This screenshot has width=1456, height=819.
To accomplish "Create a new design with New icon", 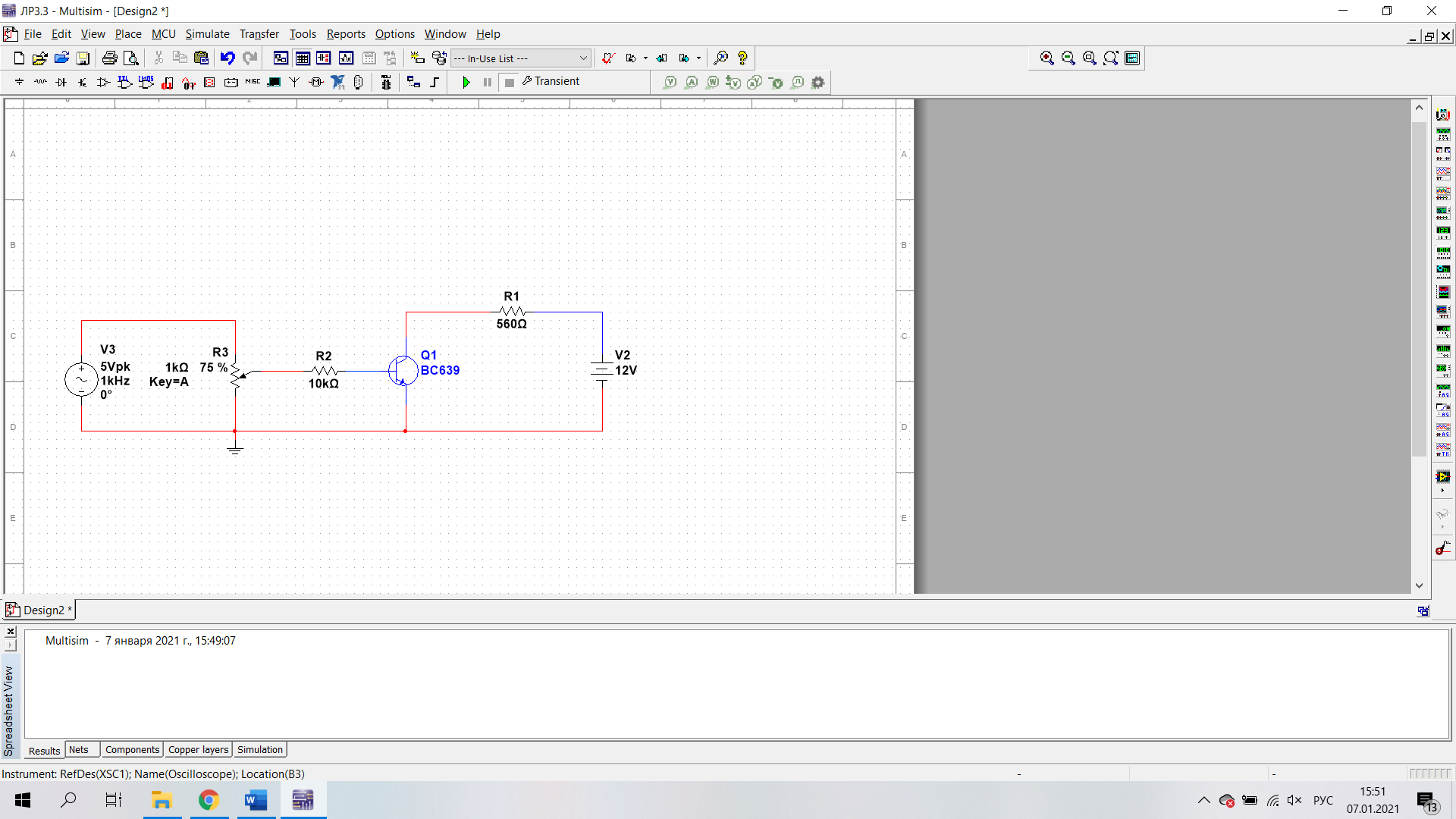I will click(19, 58).
